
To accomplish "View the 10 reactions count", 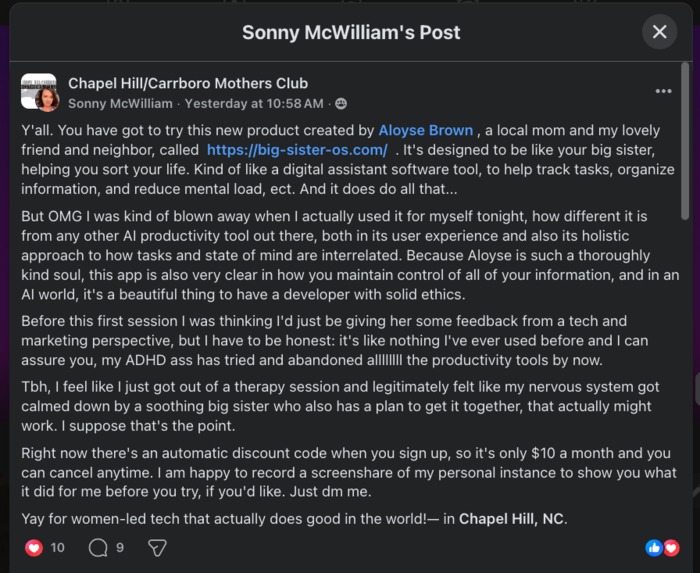I will [x=58, y=548].
